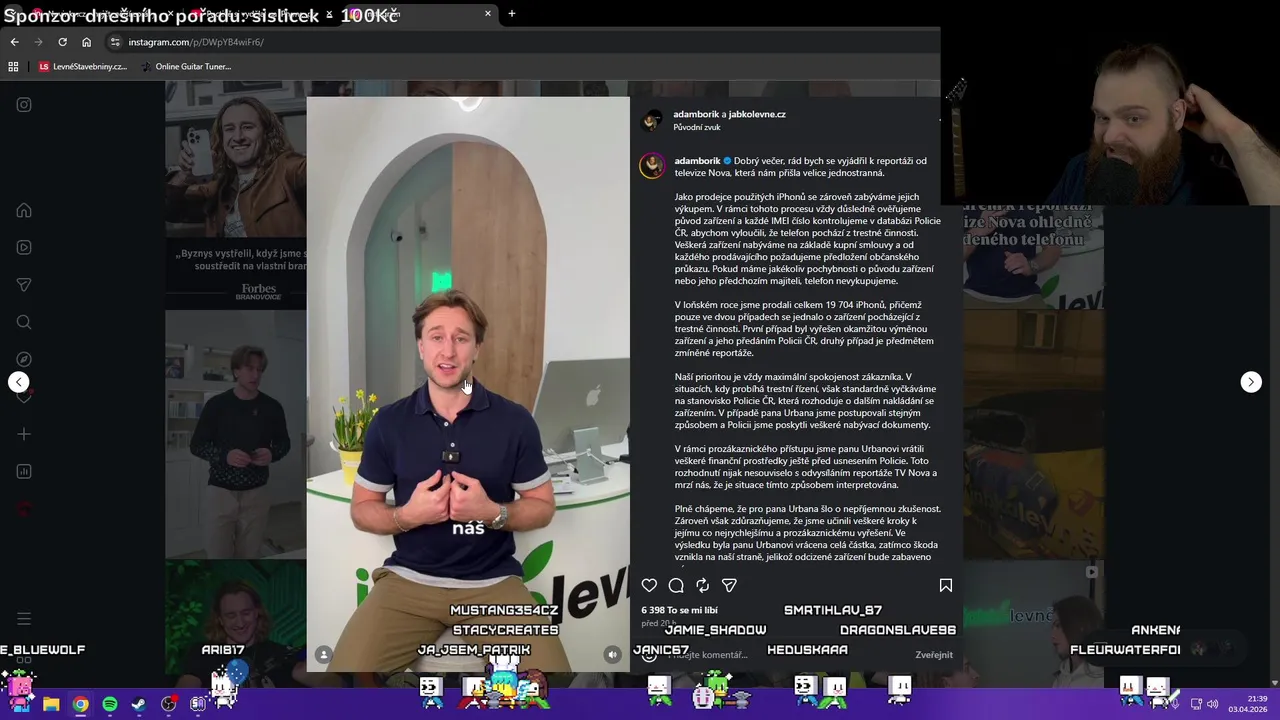Screen dimensions: 1280x720
Task: Open Reels in the Instagram sidebar
Action: point(24,248)
